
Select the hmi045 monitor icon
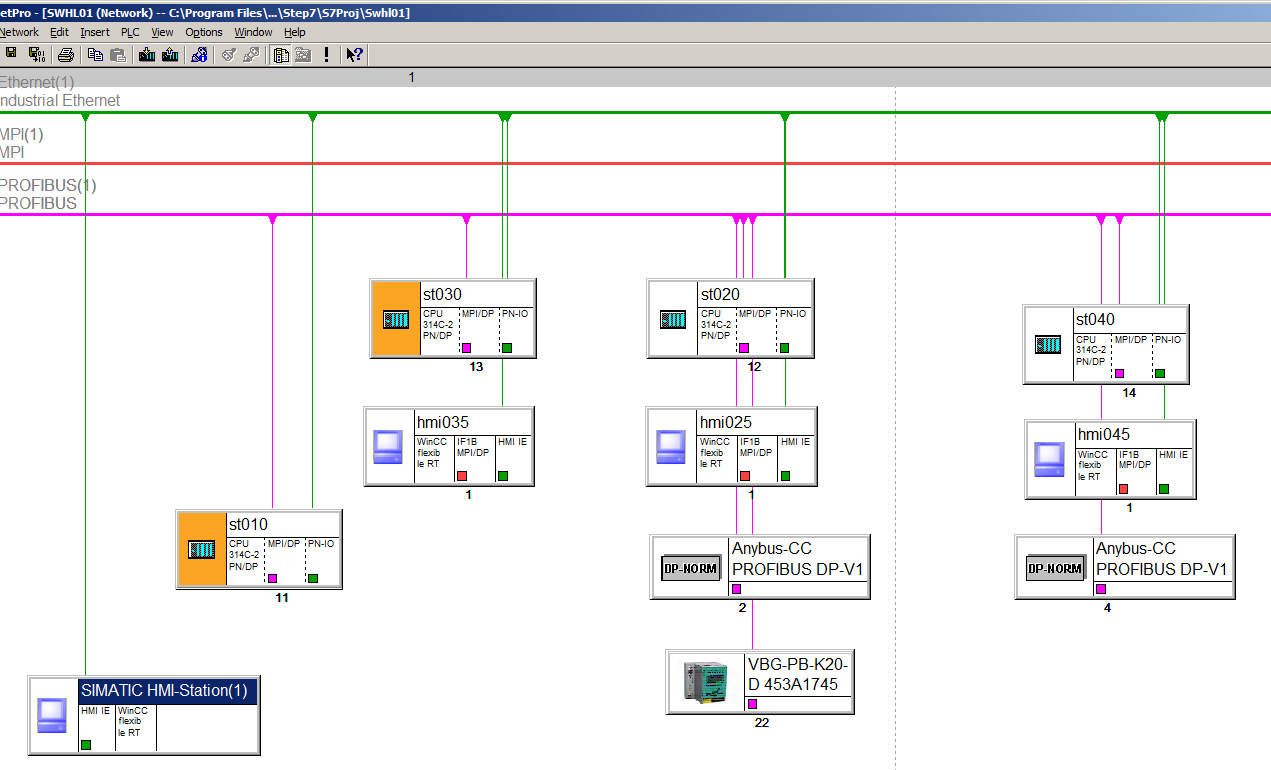(x=1050, y=459)
